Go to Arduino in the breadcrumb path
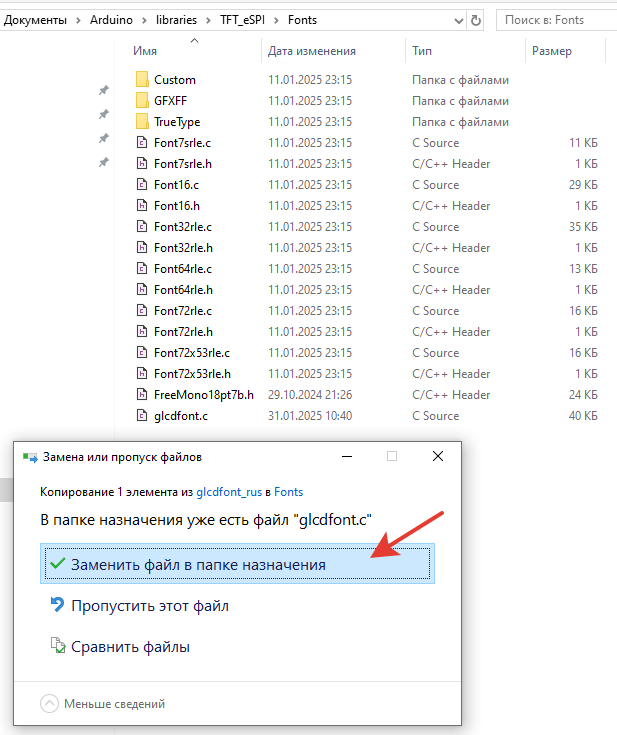 111,20
